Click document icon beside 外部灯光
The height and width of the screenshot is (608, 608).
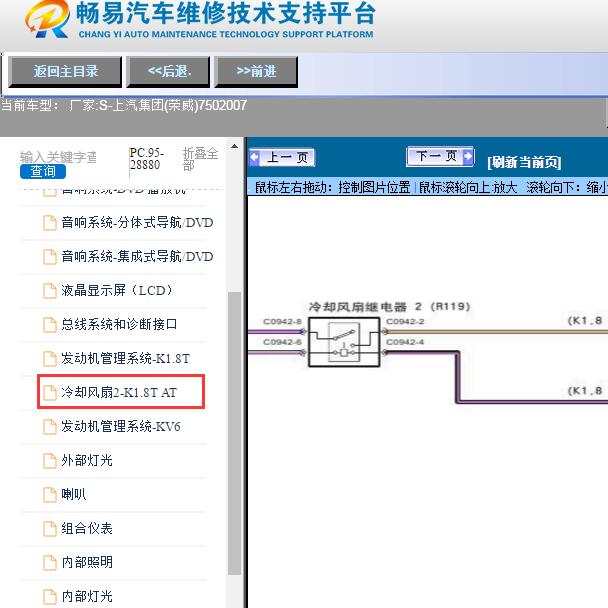click(50, 461)
